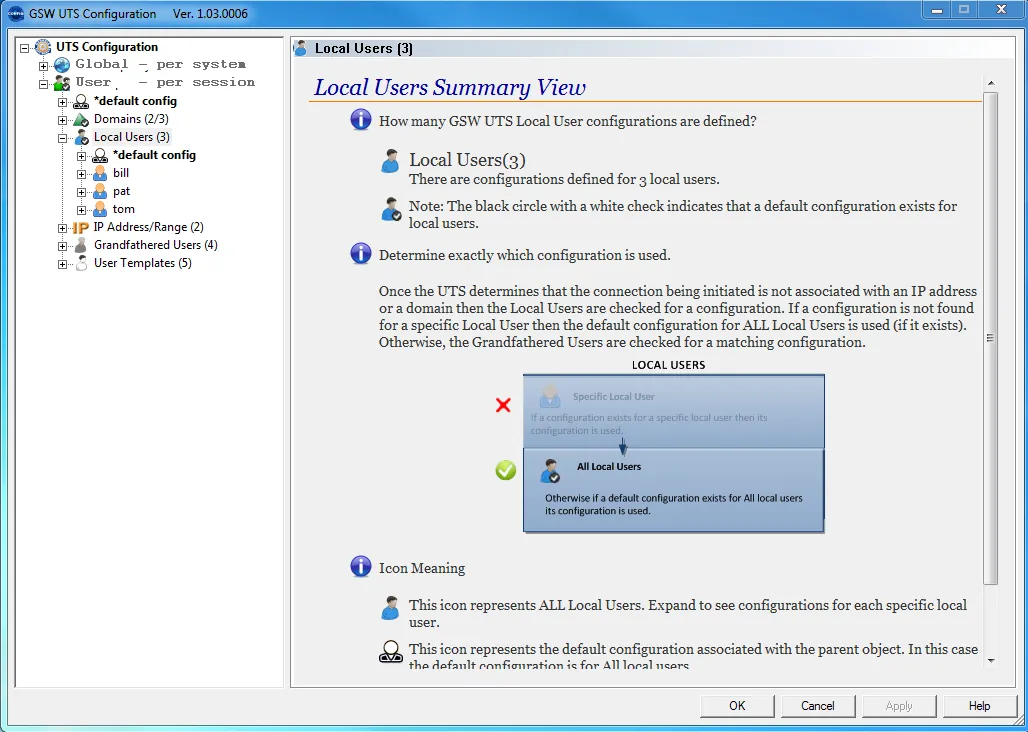Click the UTS Configuration root gear icon
The image size is (1028, 732).
point(43,47)
